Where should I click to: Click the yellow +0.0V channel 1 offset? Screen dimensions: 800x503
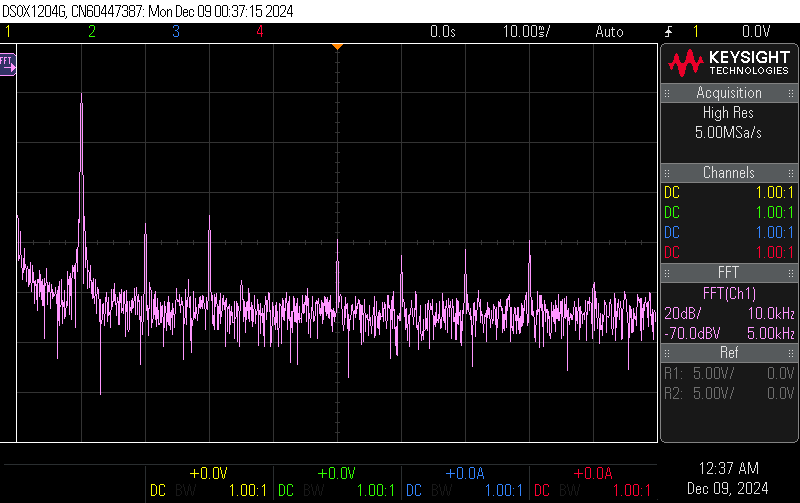tap(208, 473)
